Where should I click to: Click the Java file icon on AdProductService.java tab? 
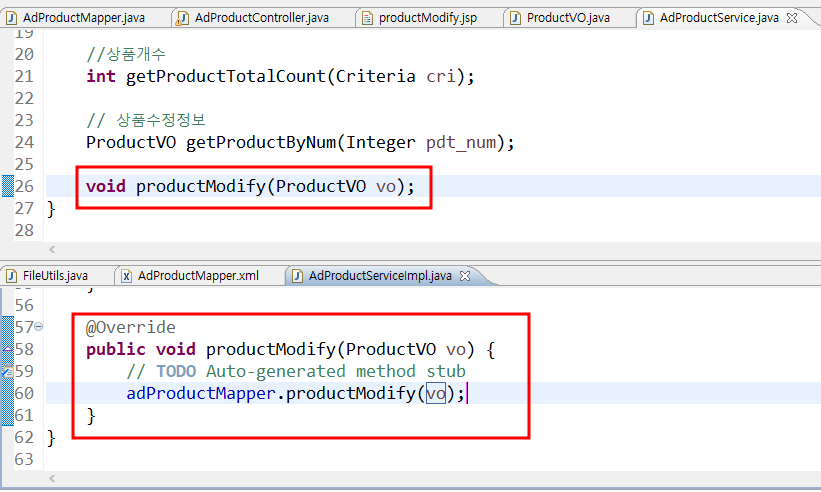click(648, 18)
